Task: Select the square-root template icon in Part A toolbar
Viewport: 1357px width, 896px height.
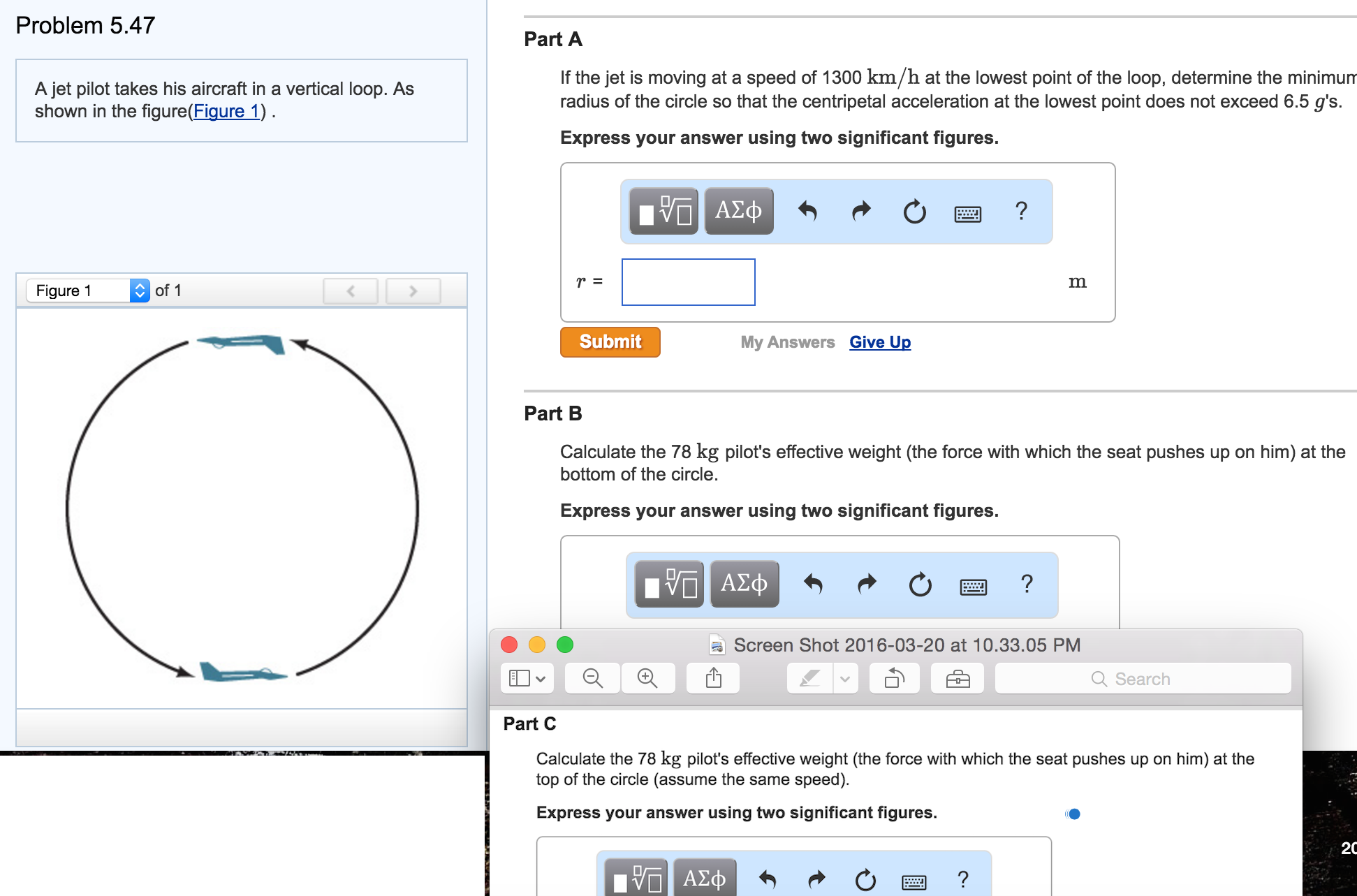Action: coord(662,211)
